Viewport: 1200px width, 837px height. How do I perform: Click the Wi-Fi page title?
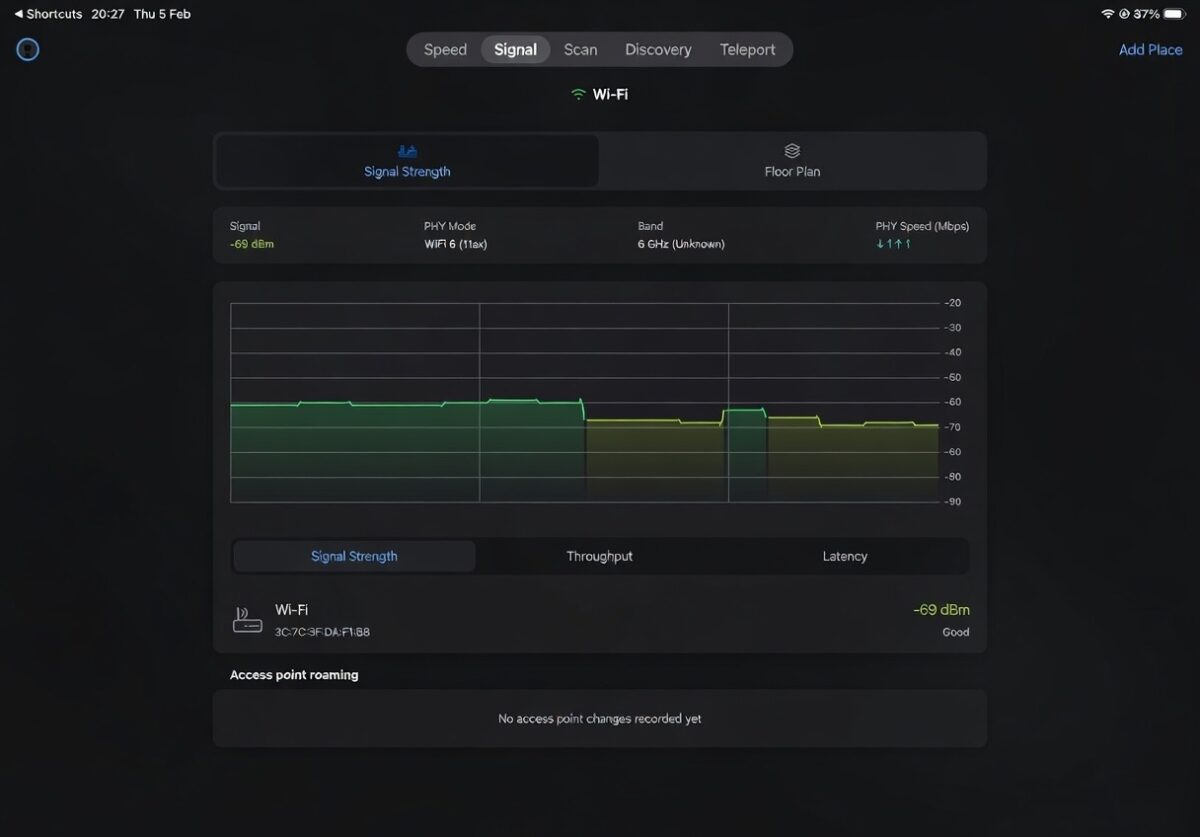610,94
